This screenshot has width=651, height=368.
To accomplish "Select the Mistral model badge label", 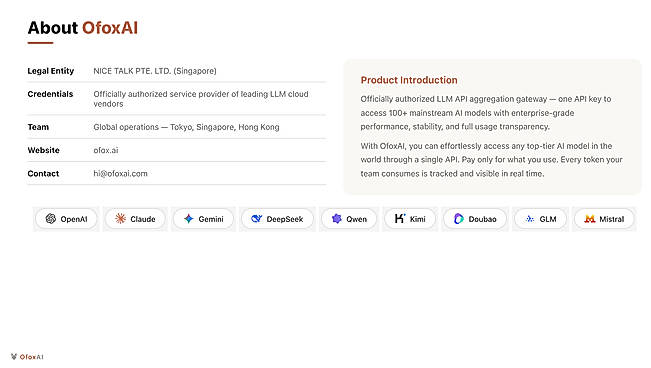I will (x=612, y=219).
